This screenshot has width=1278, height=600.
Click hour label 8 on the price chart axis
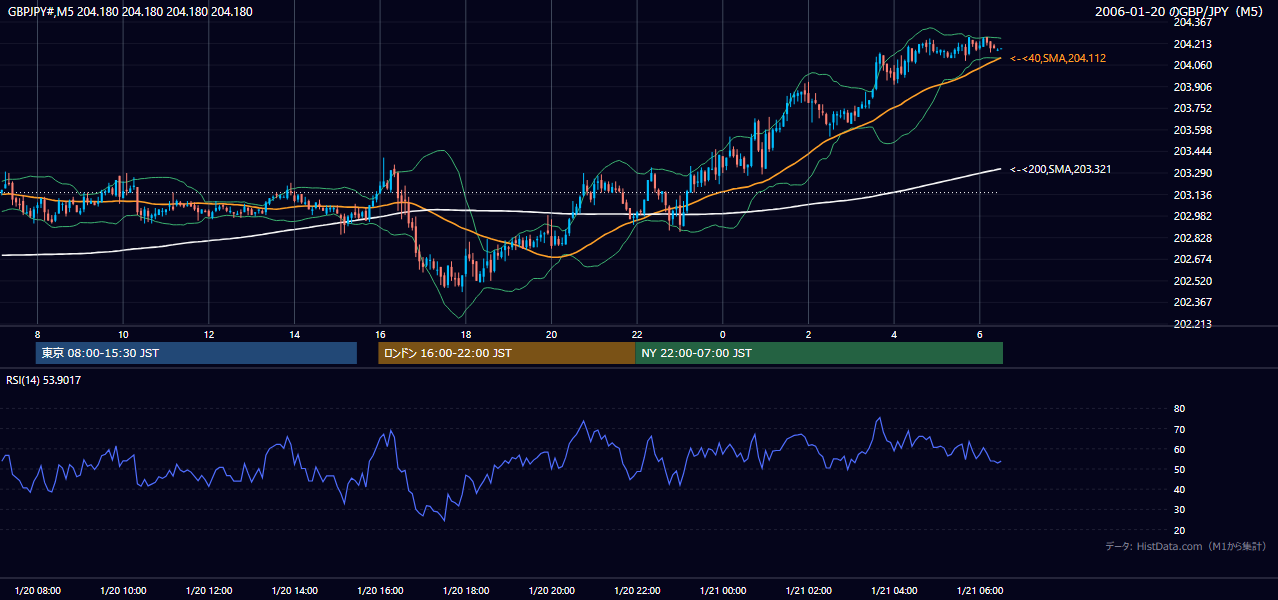coord(37,334)
